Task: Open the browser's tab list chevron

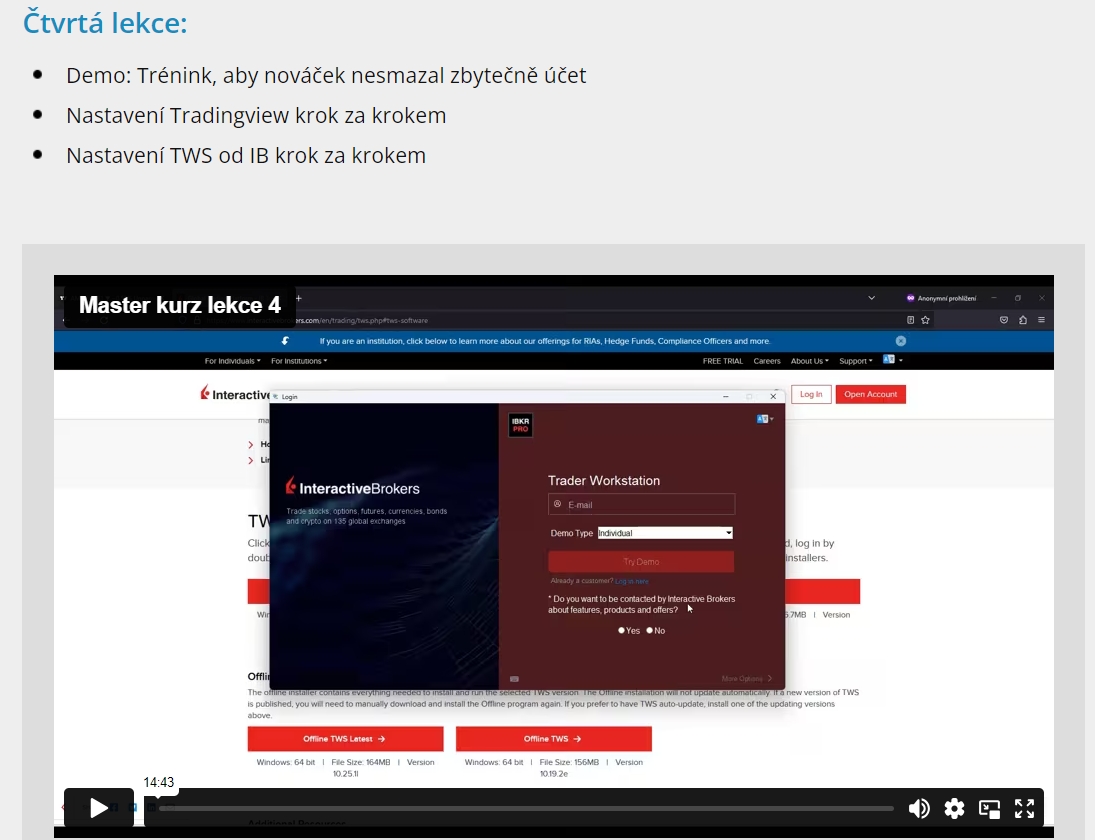Action: click(x=872, y=298)
